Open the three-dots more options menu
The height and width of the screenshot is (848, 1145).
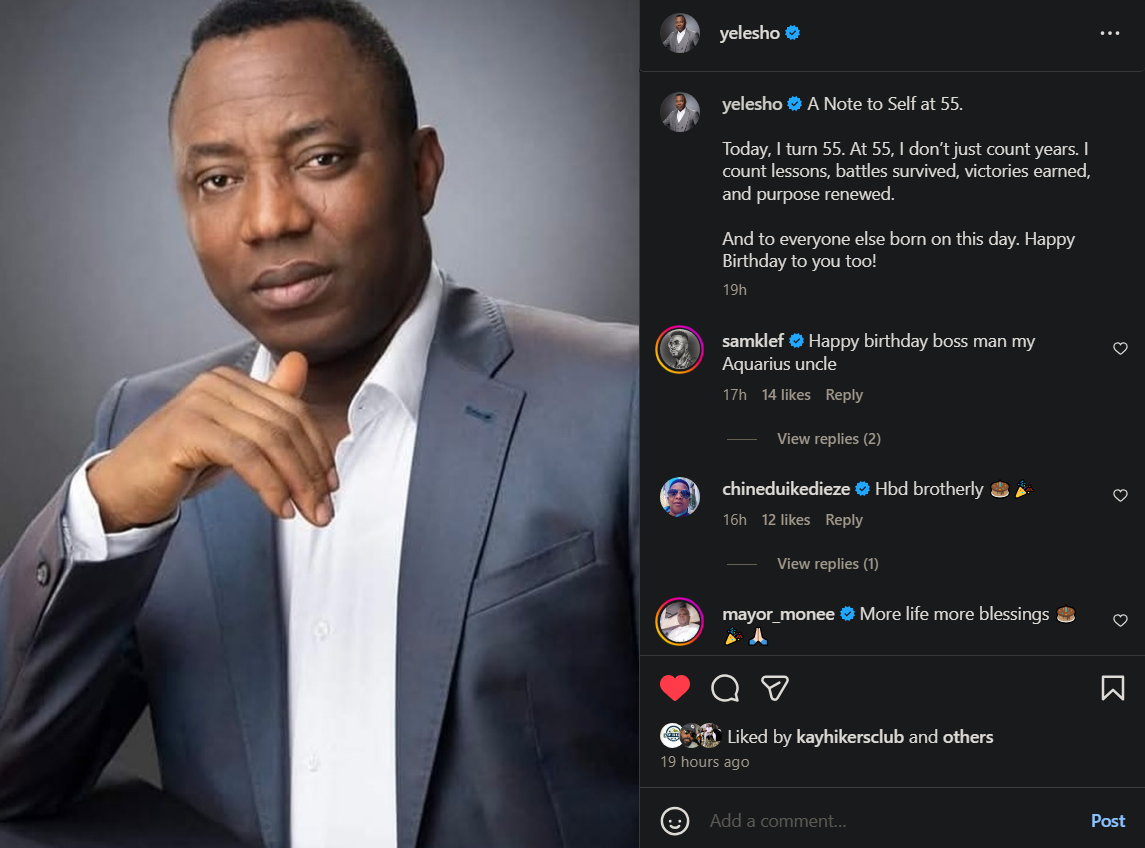(1109, 33)
